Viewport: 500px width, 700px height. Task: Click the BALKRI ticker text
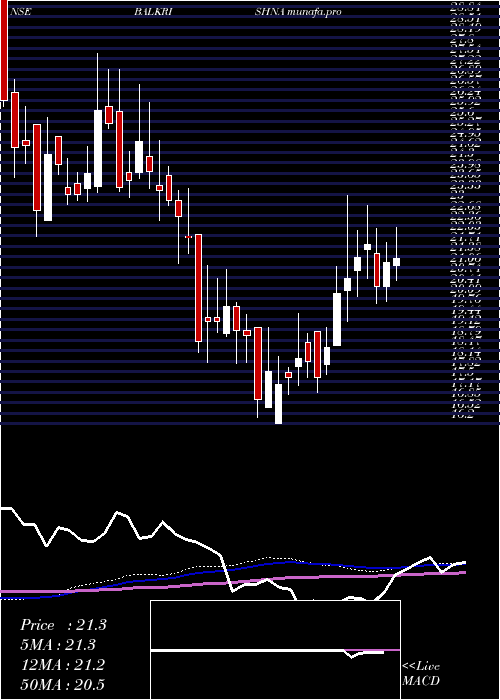pyautogui.click(x=153, y=12)
